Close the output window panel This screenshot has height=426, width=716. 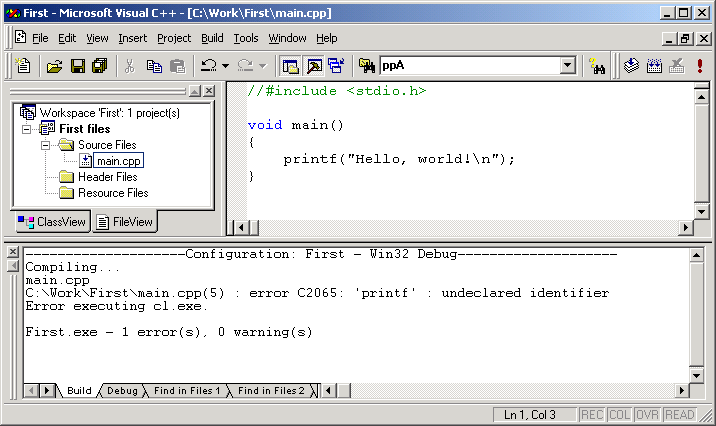(x=13, y=252)
